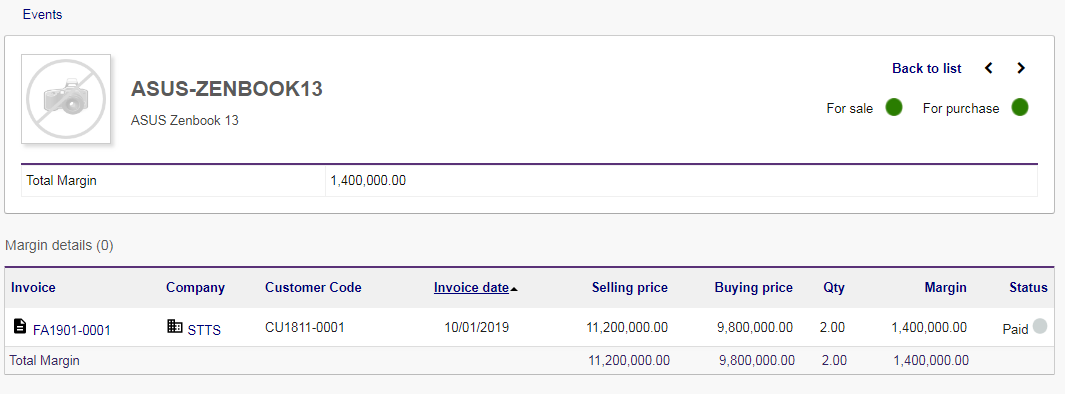Click the green For sale status dot

(894, 107)
